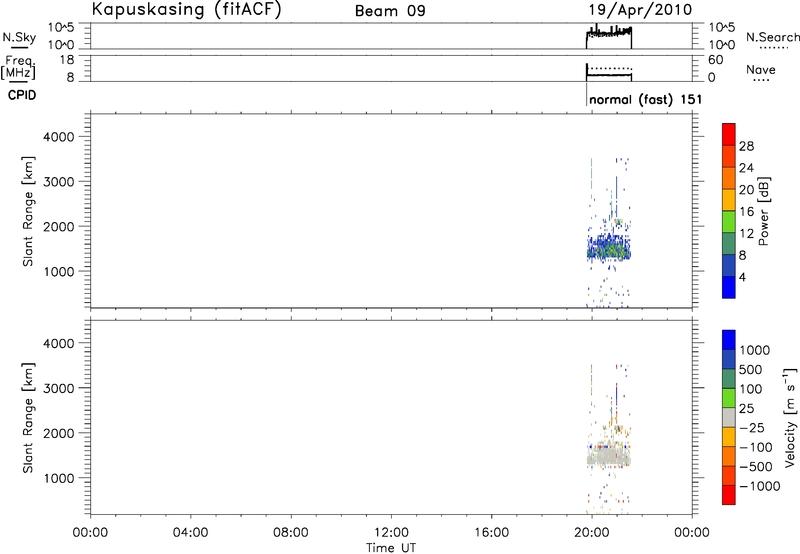Screen dimensions: 800x554
Task: Click the Power [dB] colorbar title
Action: point(763,211)
